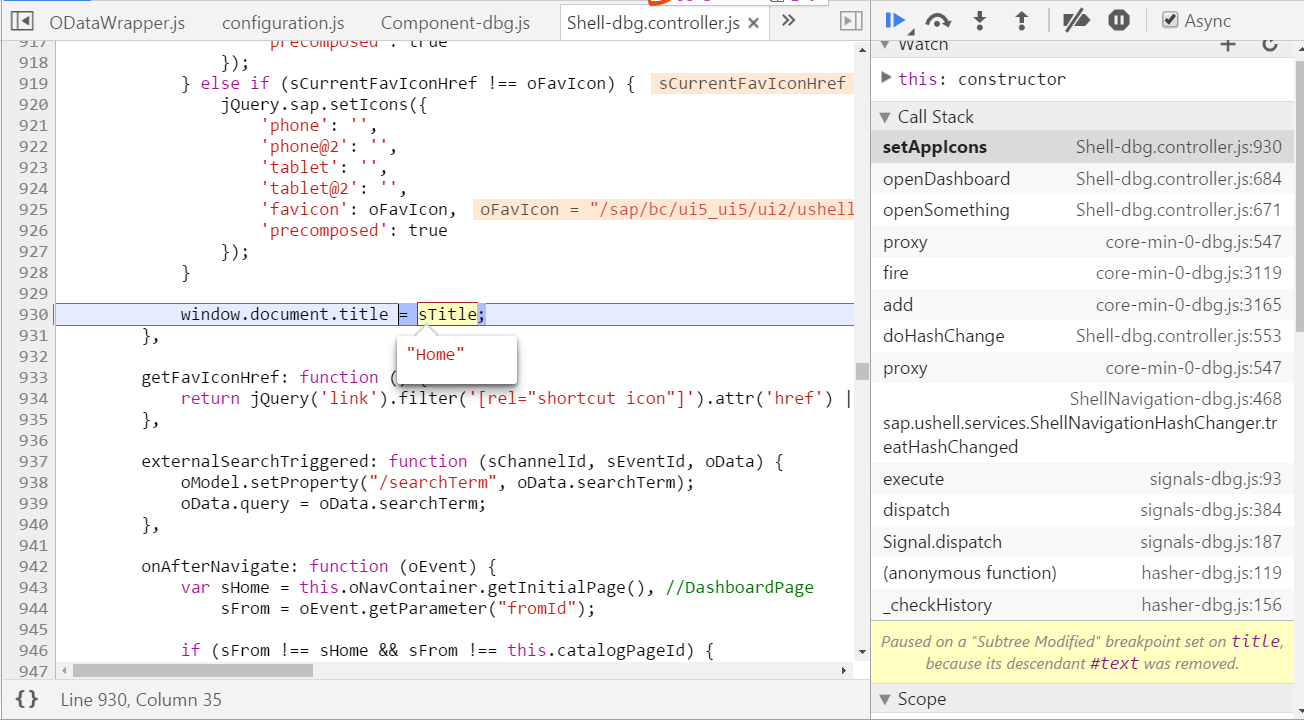Image resolution: width=1304 pixels, height=720 pixels.
Task: Open the (anonymous function) stack frame
Action: pyautogui.click(x=1082, y=573)
